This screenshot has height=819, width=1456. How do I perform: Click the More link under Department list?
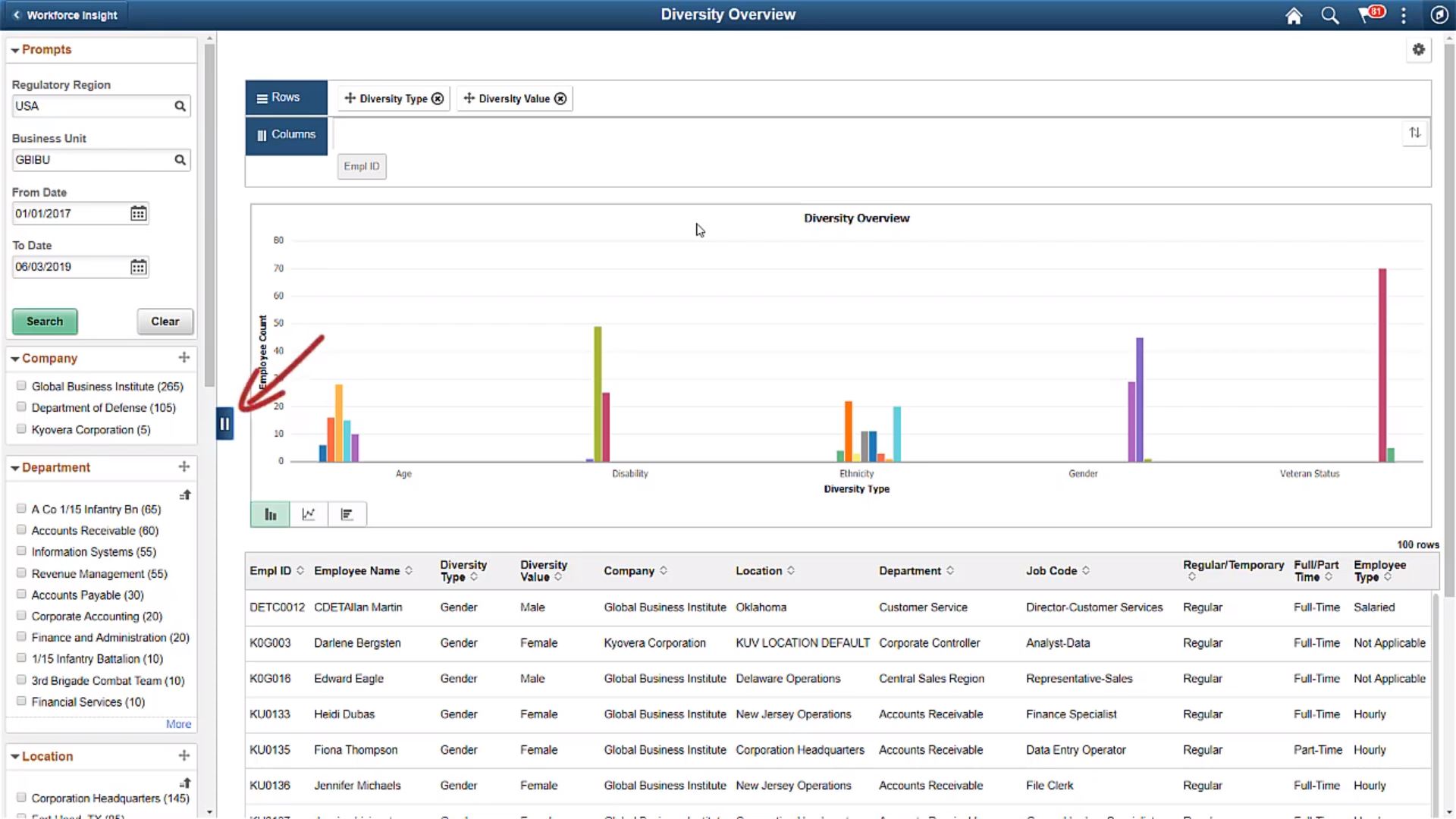pyautogui.click(x=177, y=724)
